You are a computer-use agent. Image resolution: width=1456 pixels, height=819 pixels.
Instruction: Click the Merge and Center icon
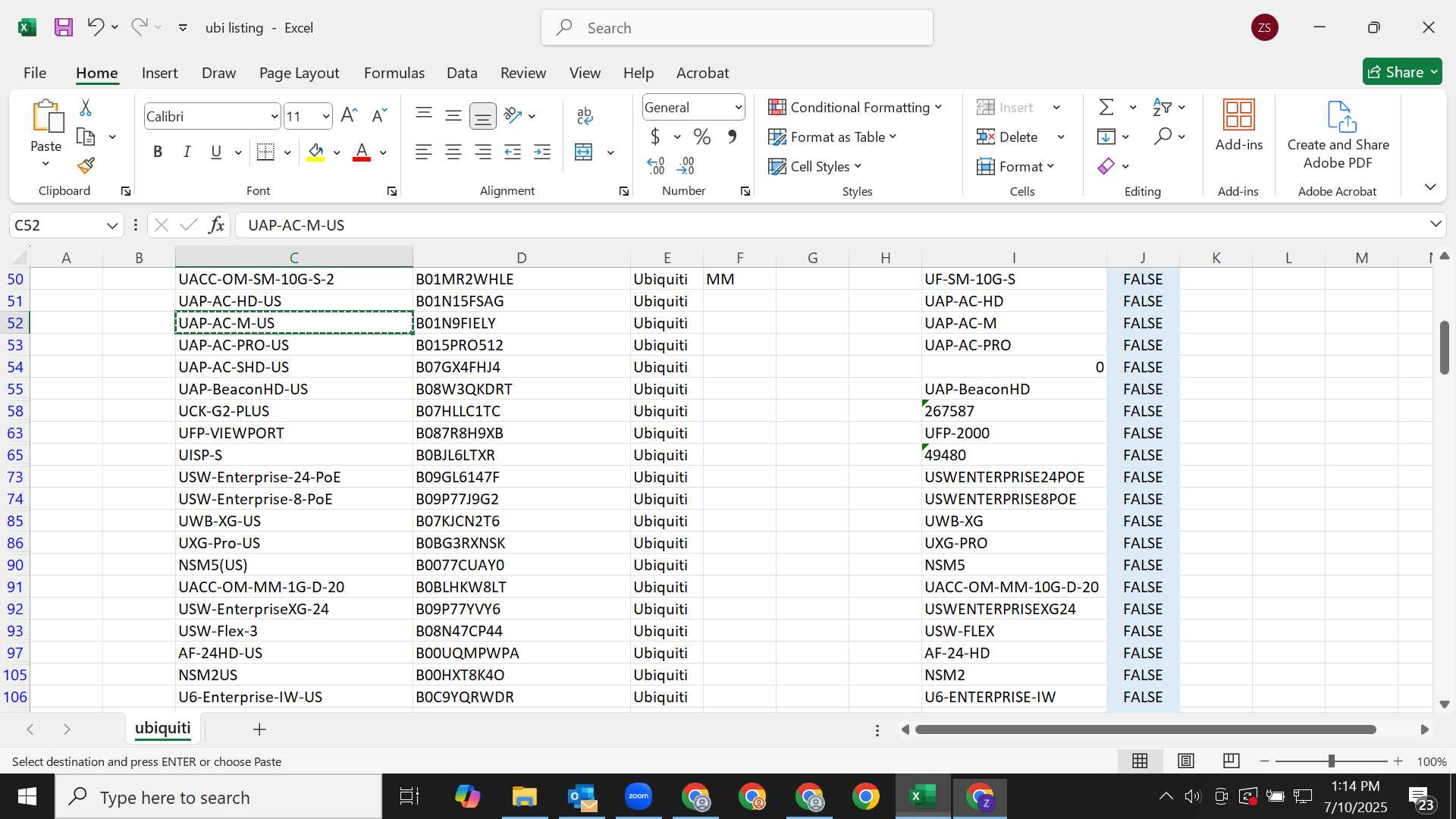583,152
